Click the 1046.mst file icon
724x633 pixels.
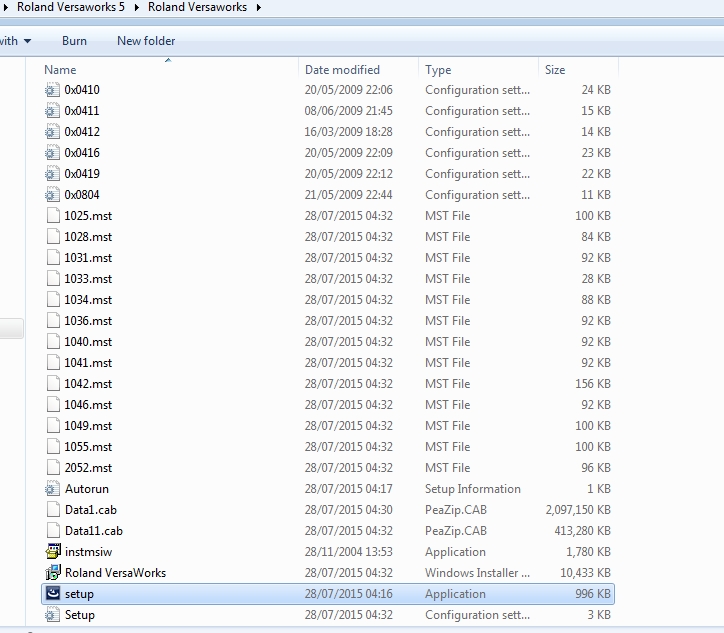pos(53,405)
